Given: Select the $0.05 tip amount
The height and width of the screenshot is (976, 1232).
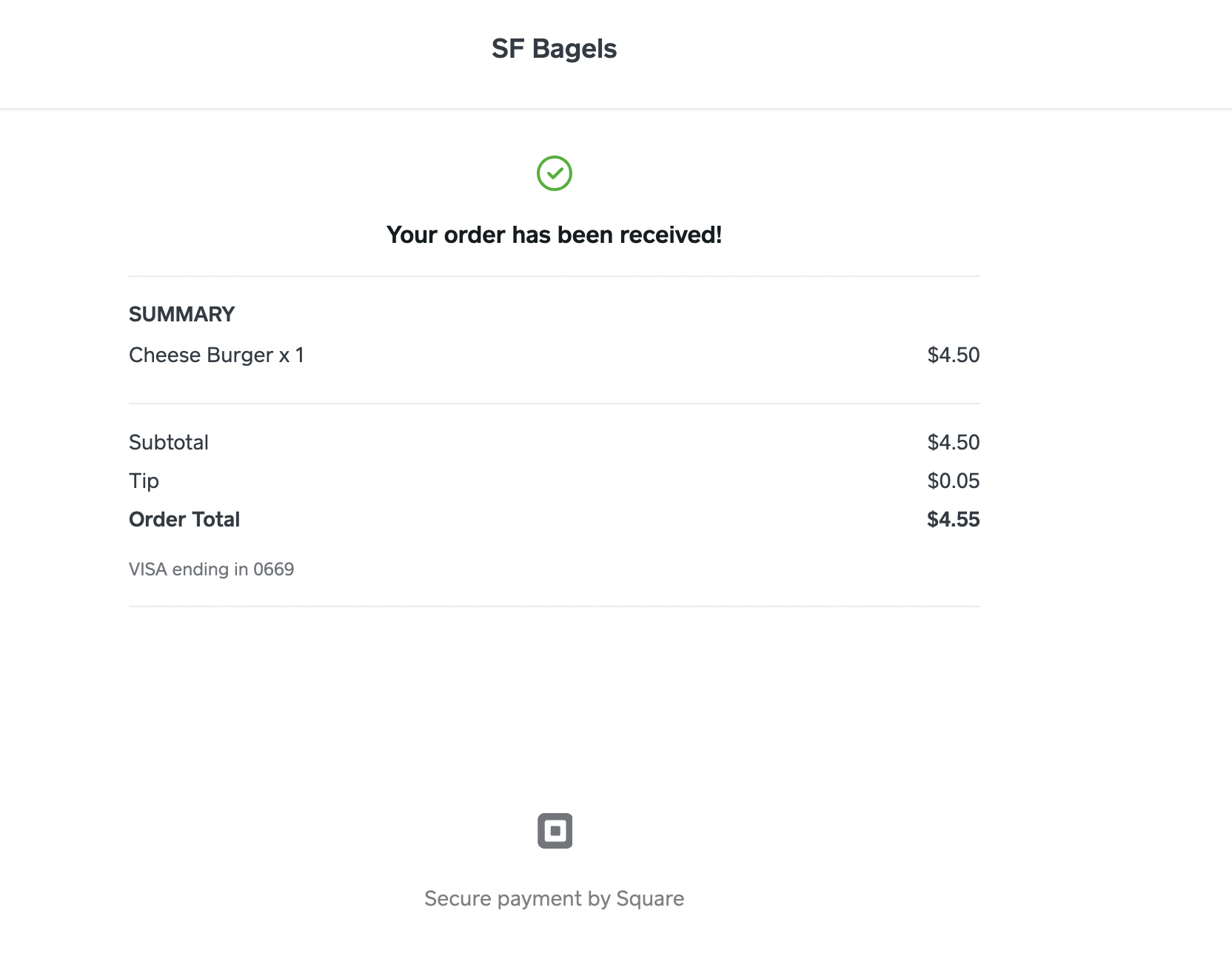Looking at the screenshot, I should click(953, 481).
